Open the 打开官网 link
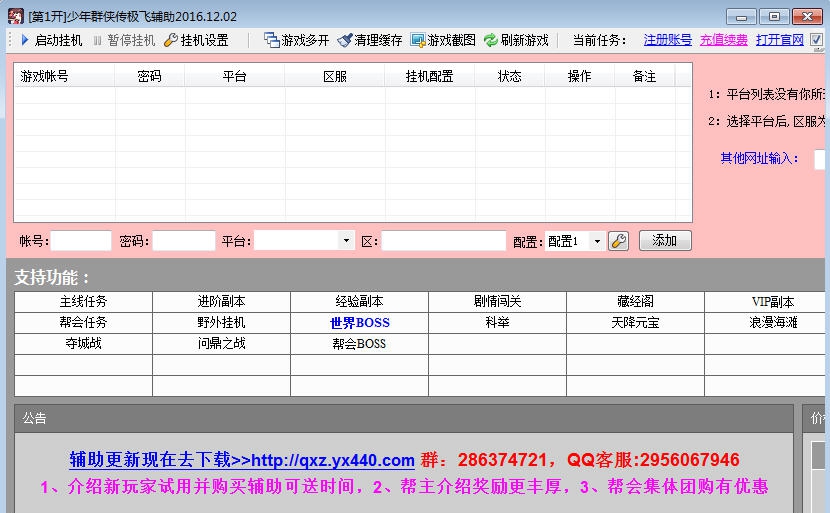This screenshot has width=830, height=513. (x=780, y=40)
